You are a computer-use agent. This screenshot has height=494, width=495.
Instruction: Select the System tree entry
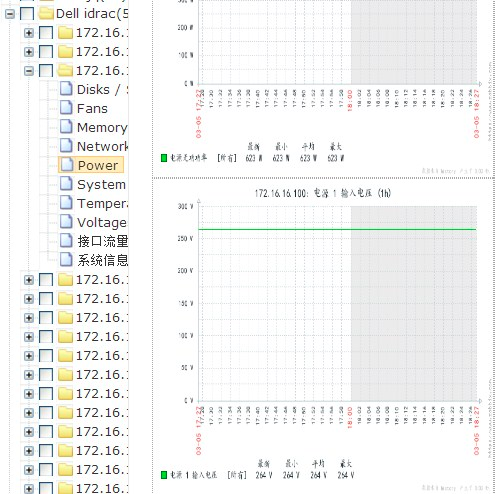click(x=101, y=184)
